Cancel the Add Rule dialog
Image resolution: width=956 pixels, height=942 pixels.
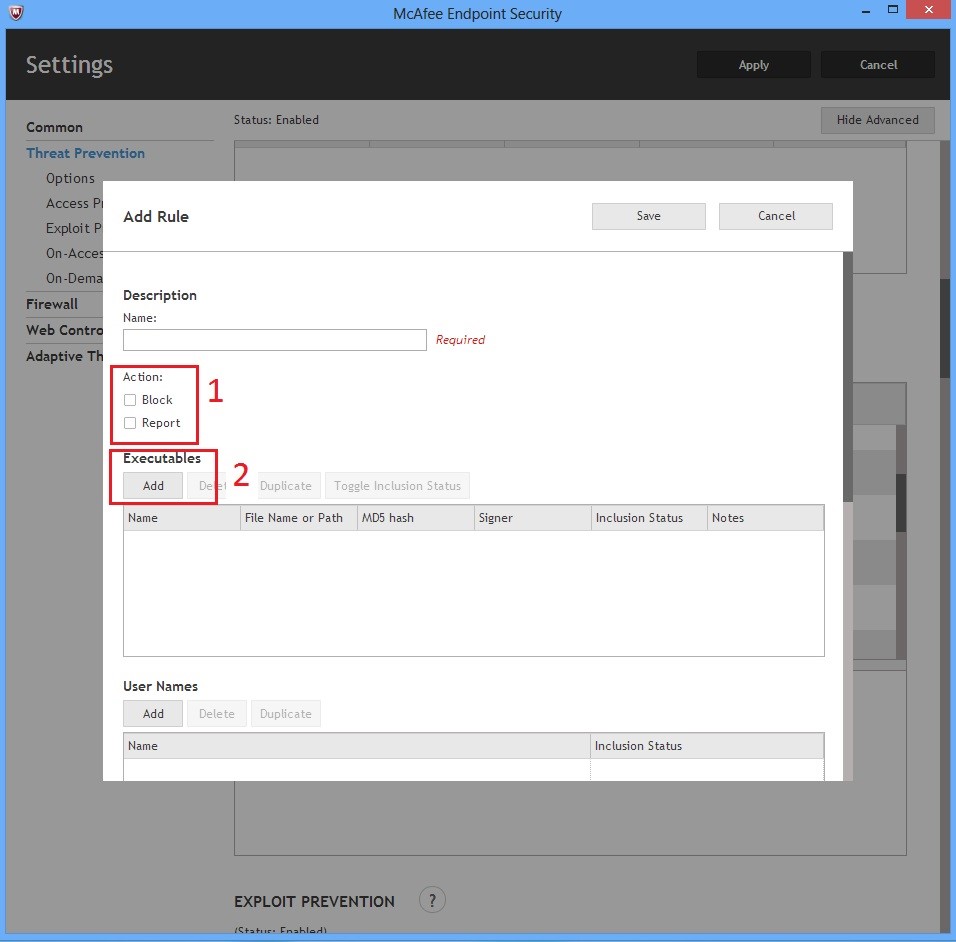click(x=775, y=216)
